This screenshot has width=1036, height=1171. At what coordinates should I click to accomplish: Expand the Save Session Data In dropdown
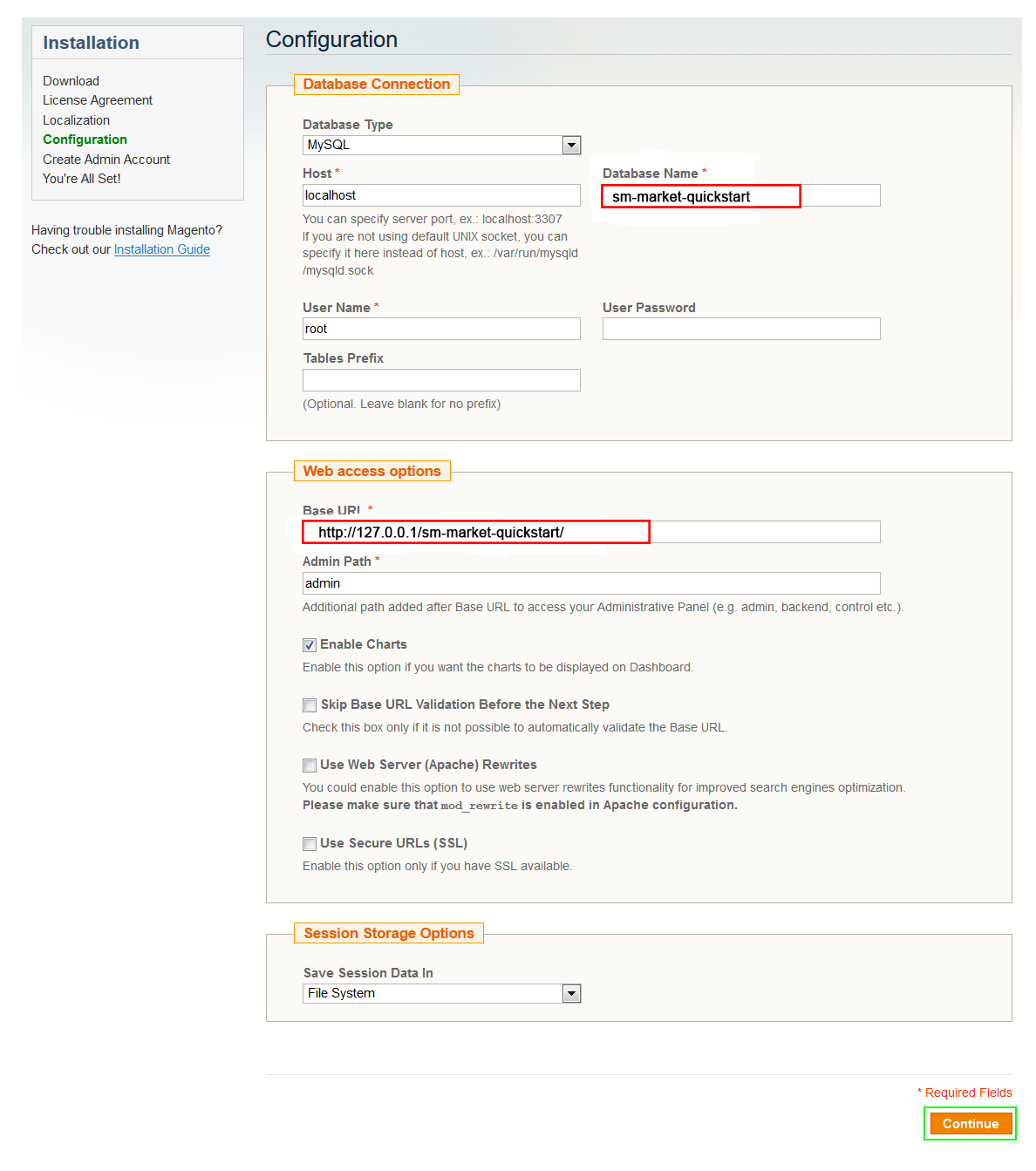click(571, 993)
